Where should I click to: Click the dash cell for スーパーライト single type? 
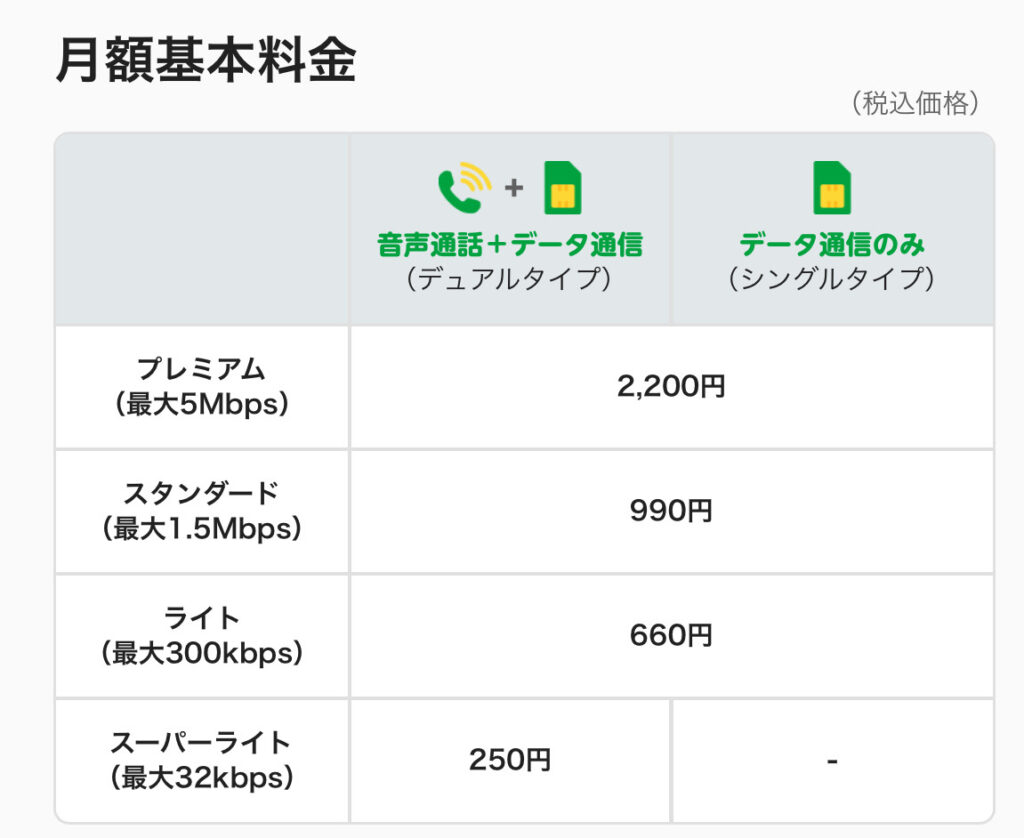(x=833, y=760)
